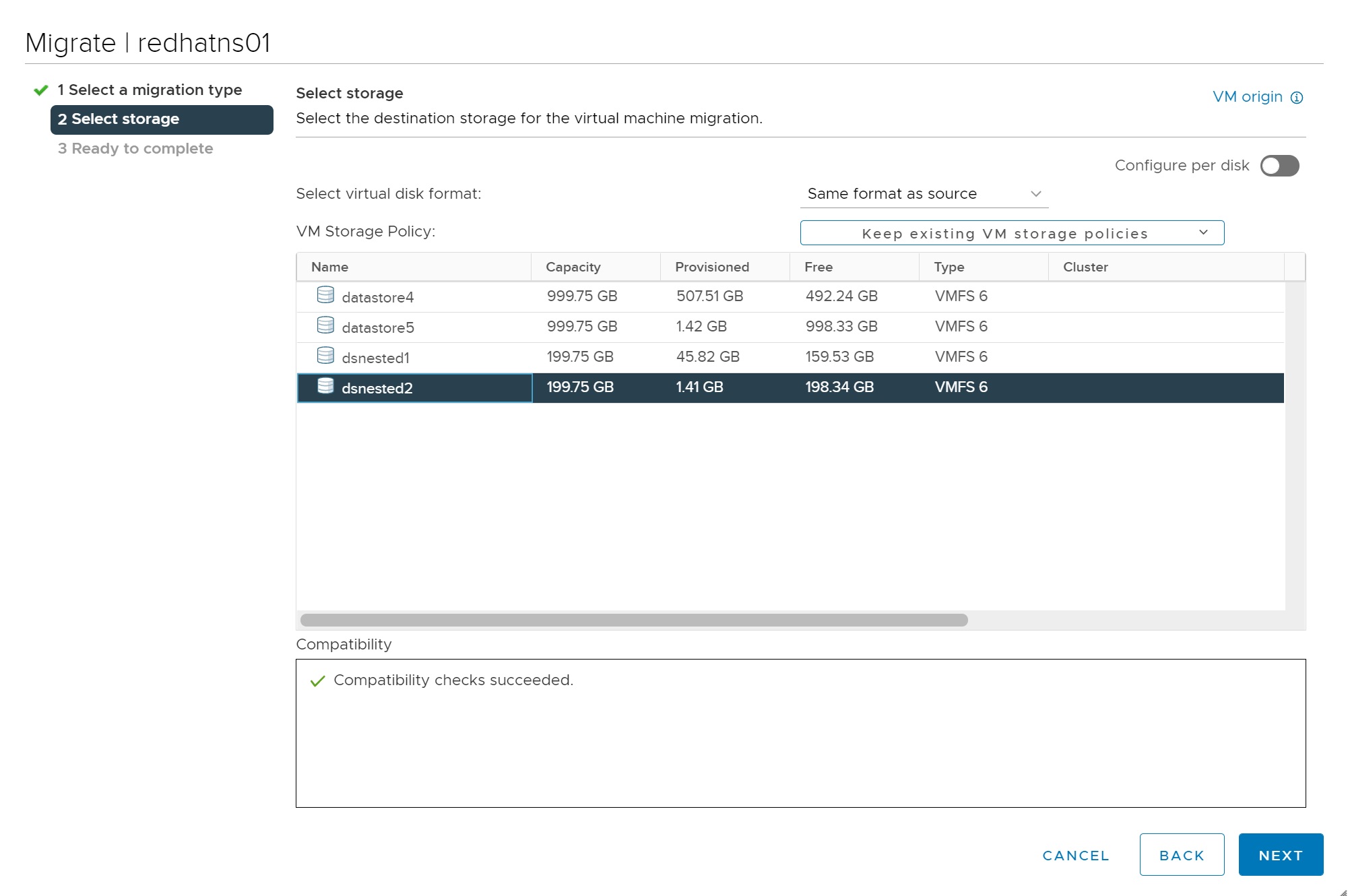Click the datastore5 datastore icon
Image resolution: width=1348 pixels, height=896 pixels.
click(x=325, y=325)
